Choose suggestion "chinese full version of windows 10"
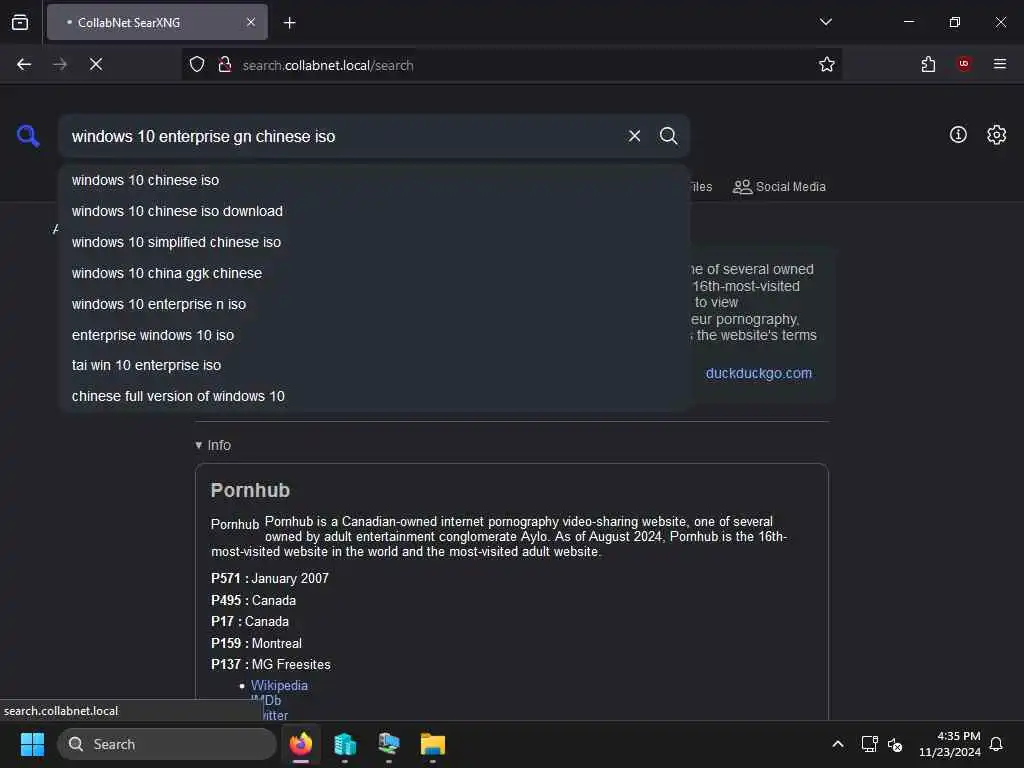 coord(374,396)
